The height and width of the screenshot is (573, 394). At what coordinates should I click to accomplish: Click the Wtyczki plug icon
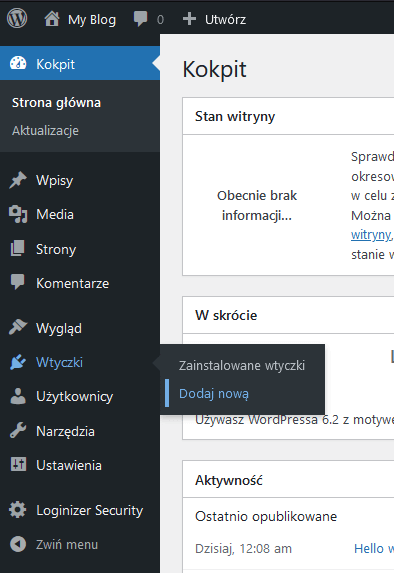click(x=18, y=362)
